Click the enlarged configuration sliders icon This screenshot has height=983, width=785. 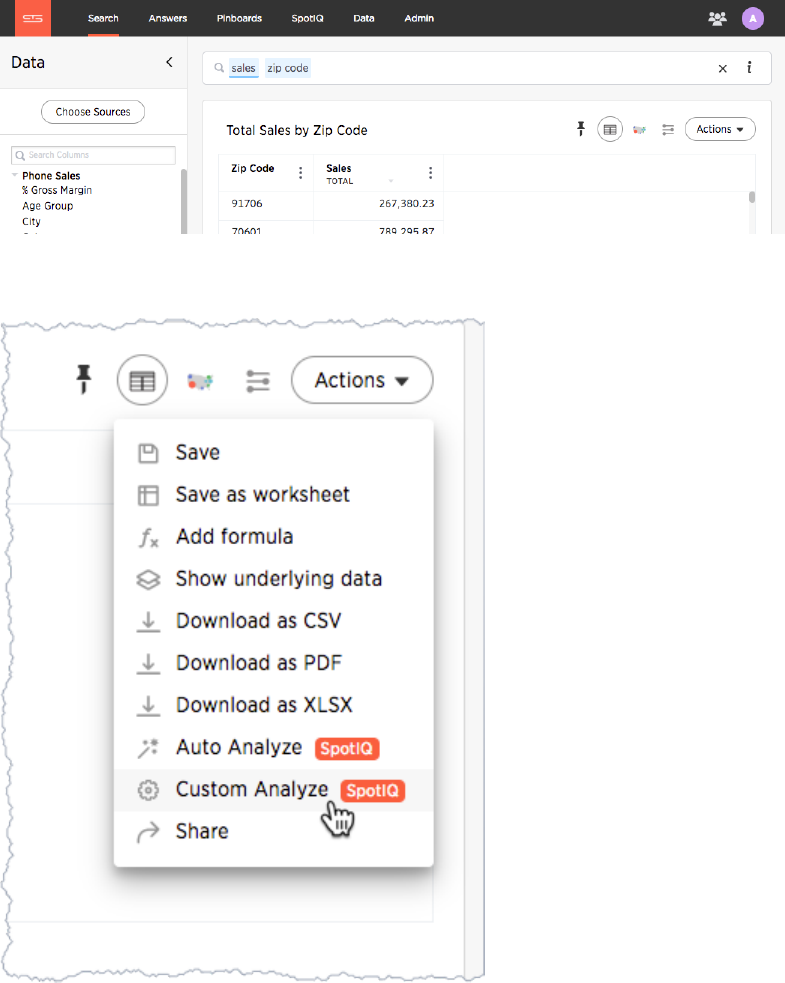[258, 381]
